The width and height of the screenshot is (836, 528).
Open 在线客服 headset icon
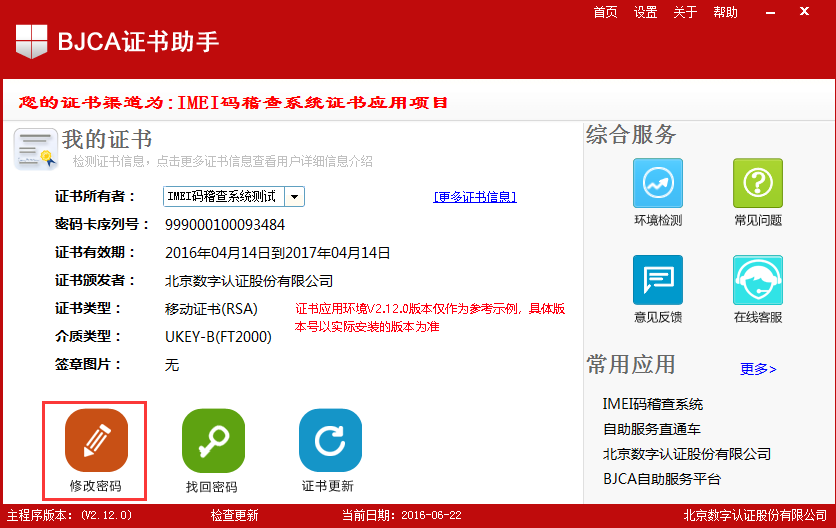[x=758, y=280]
